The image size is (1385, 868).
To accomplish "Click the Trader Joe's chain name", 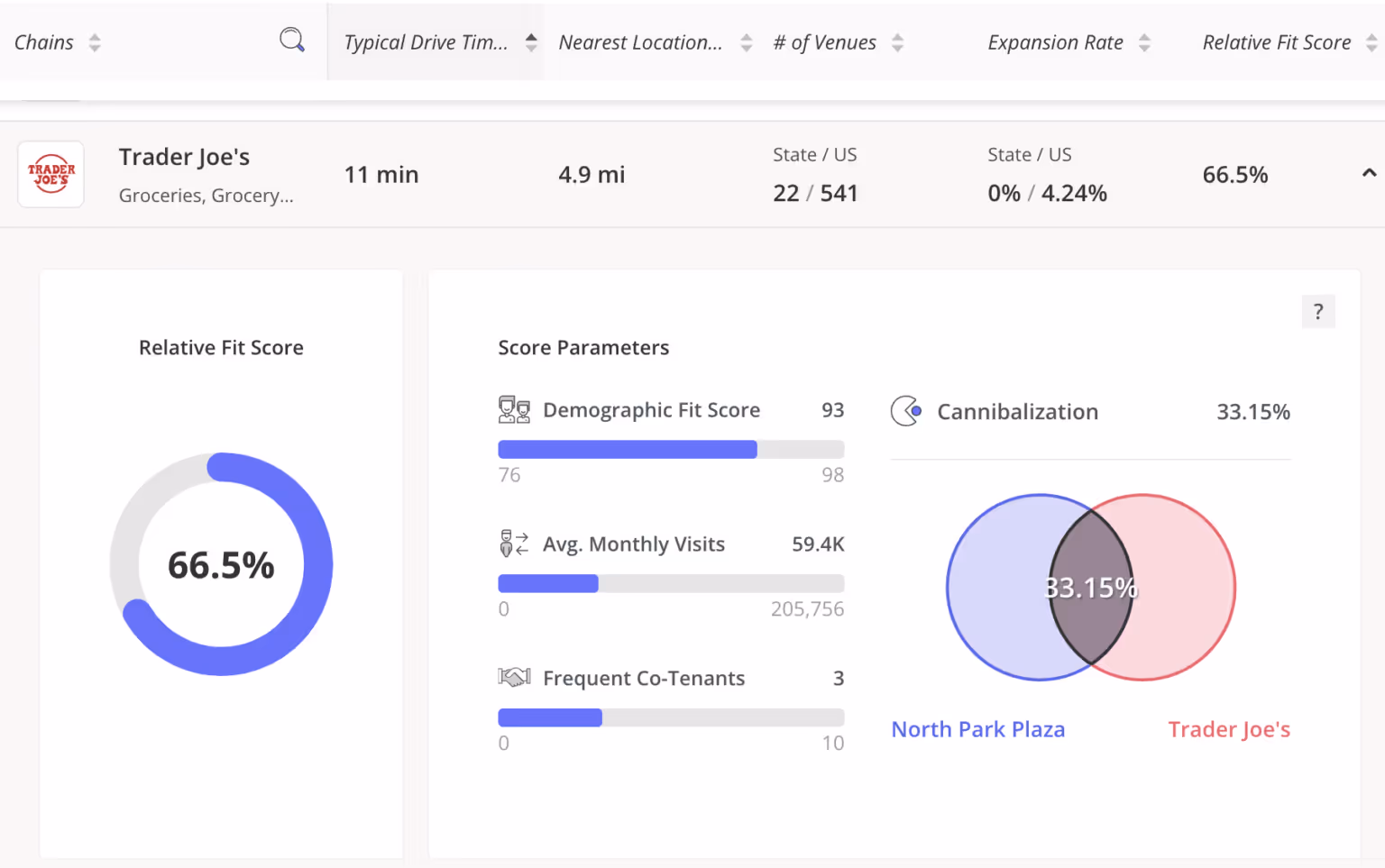I will pyautogui.click(x=184, y=157).
